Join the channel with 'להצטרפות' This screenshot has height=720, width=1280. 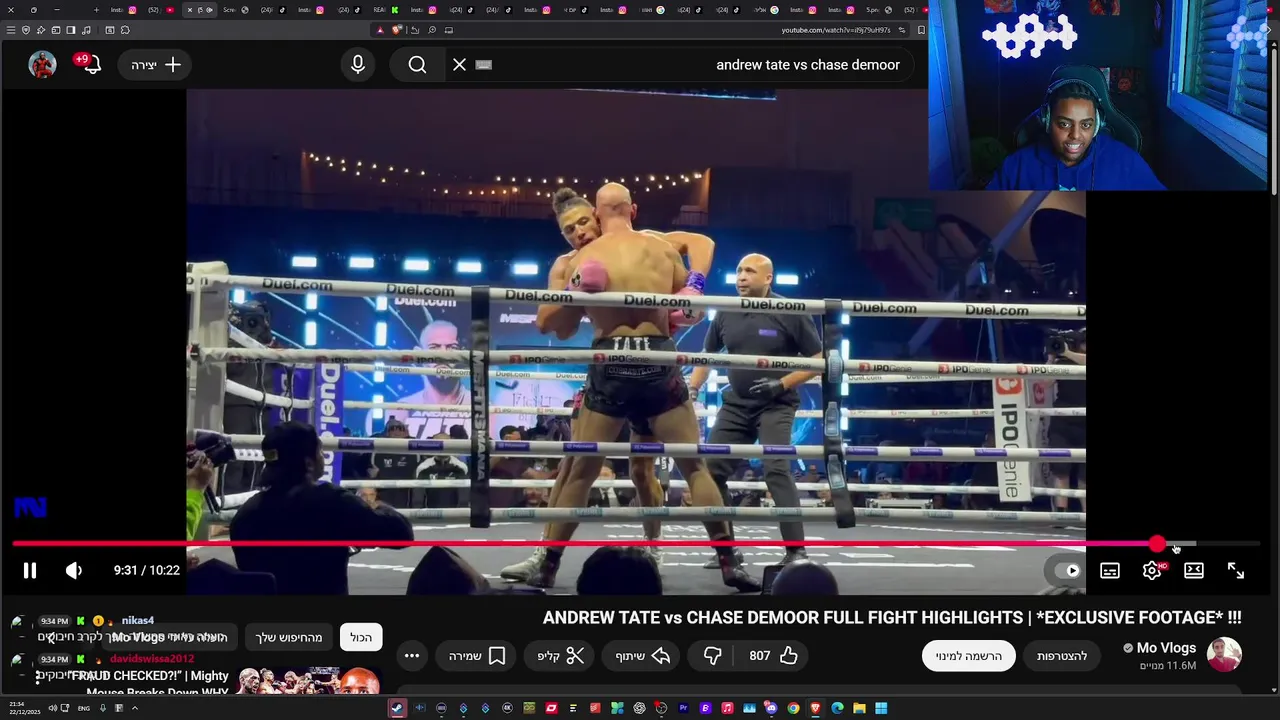pyautogui.click(x=1062, y=656)
